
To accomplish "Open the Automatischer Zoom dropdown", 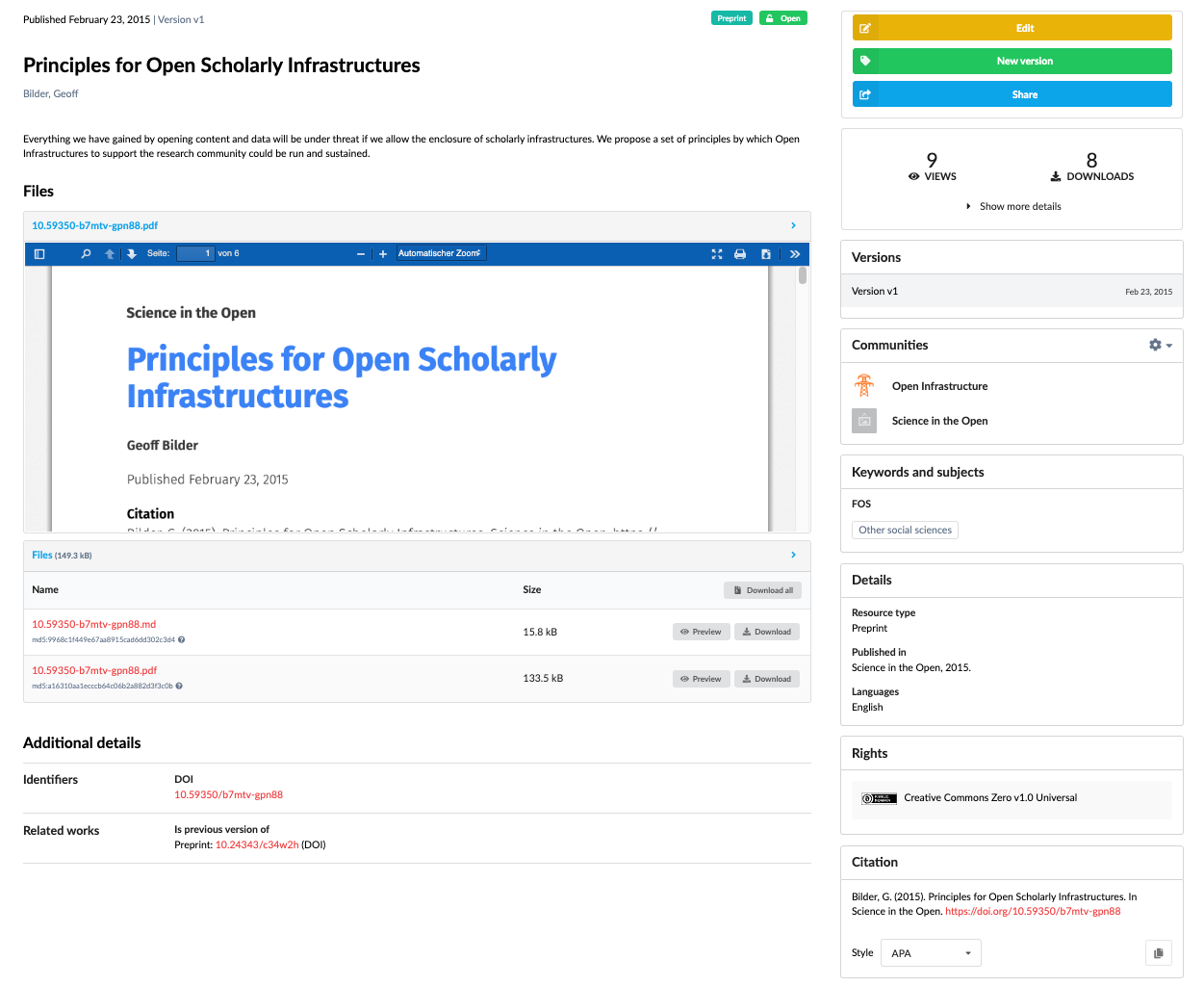I will coord(441,253).
